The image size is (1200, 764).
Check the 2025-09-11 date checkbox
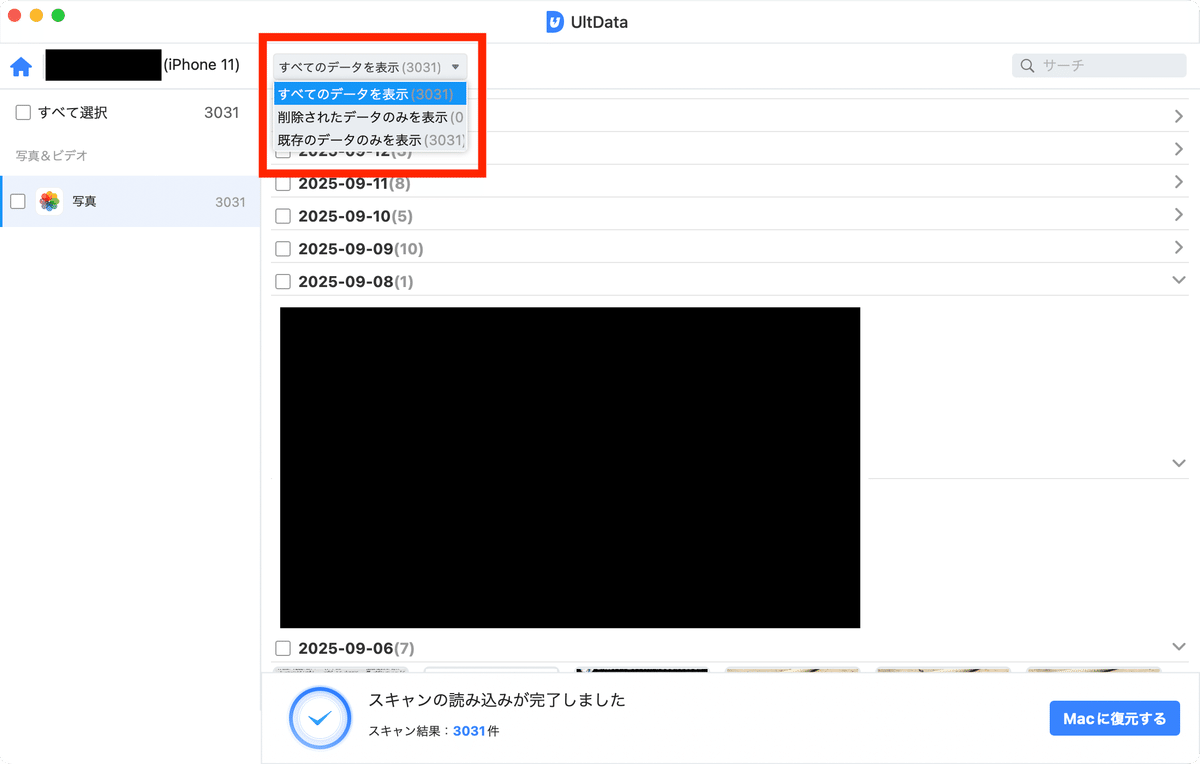coord(283,183)
